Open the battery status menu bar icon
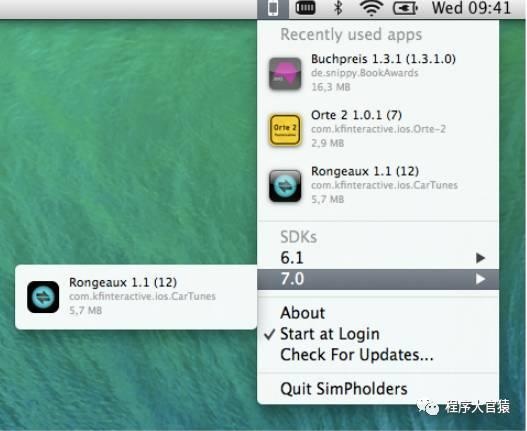Image resolution: width=527 pixels, height=431 pixels. 305,8
